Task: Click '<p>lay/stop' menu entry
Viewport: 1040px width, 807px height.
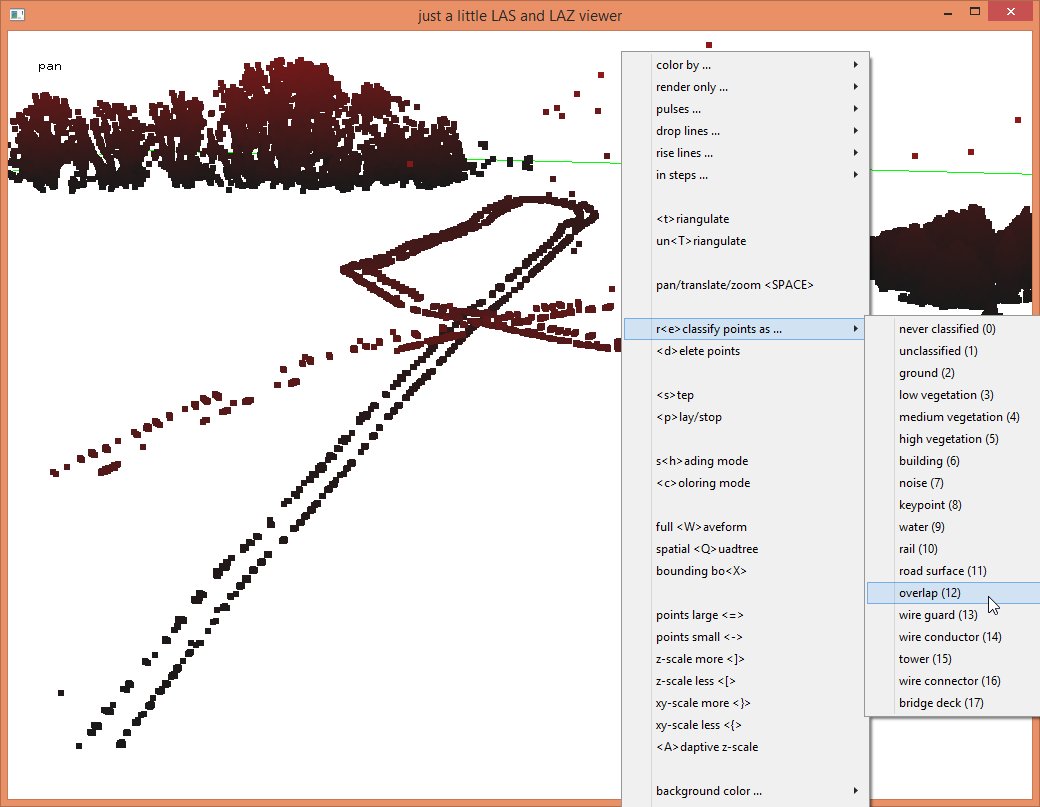Action: click(x=689, y=417)
